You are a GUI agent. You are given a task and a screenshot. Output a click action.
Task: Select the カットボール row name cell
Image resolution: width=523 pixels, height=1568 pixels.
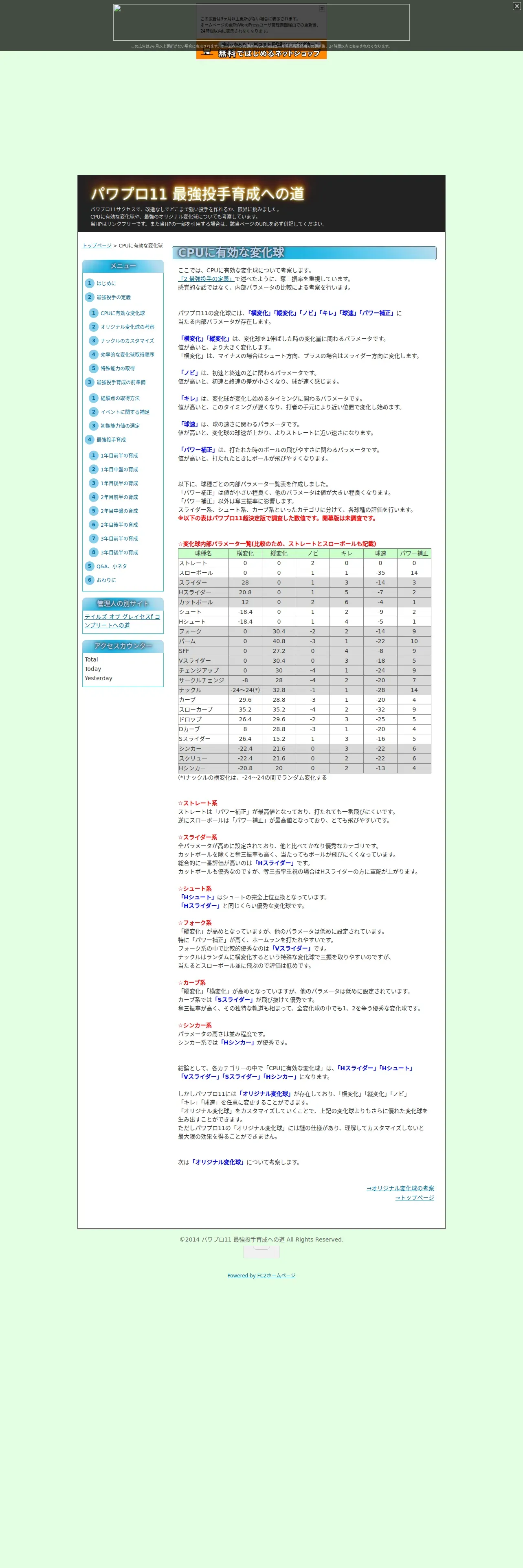pos(203,602)
